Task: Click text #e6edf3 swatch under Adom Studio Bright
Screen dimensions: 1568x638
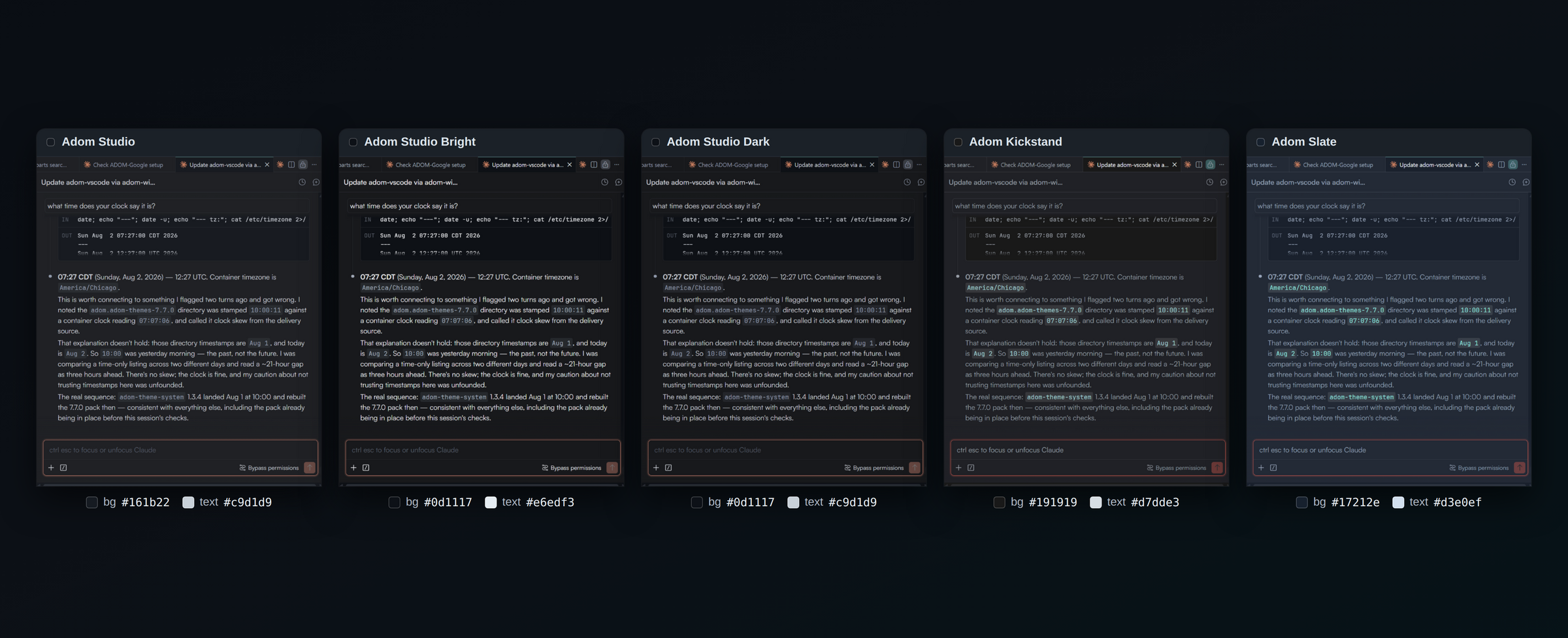Action: [x=491, y=502]
